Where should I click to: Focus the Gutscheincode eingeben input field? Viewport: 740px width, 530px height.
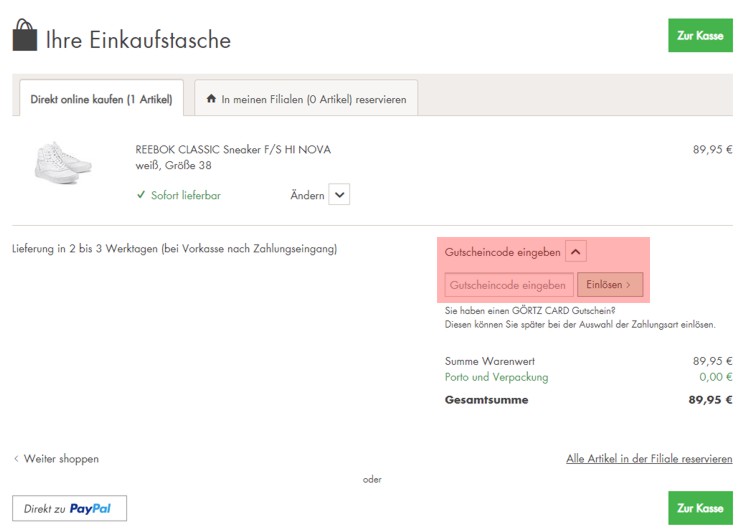pos(509,285)
